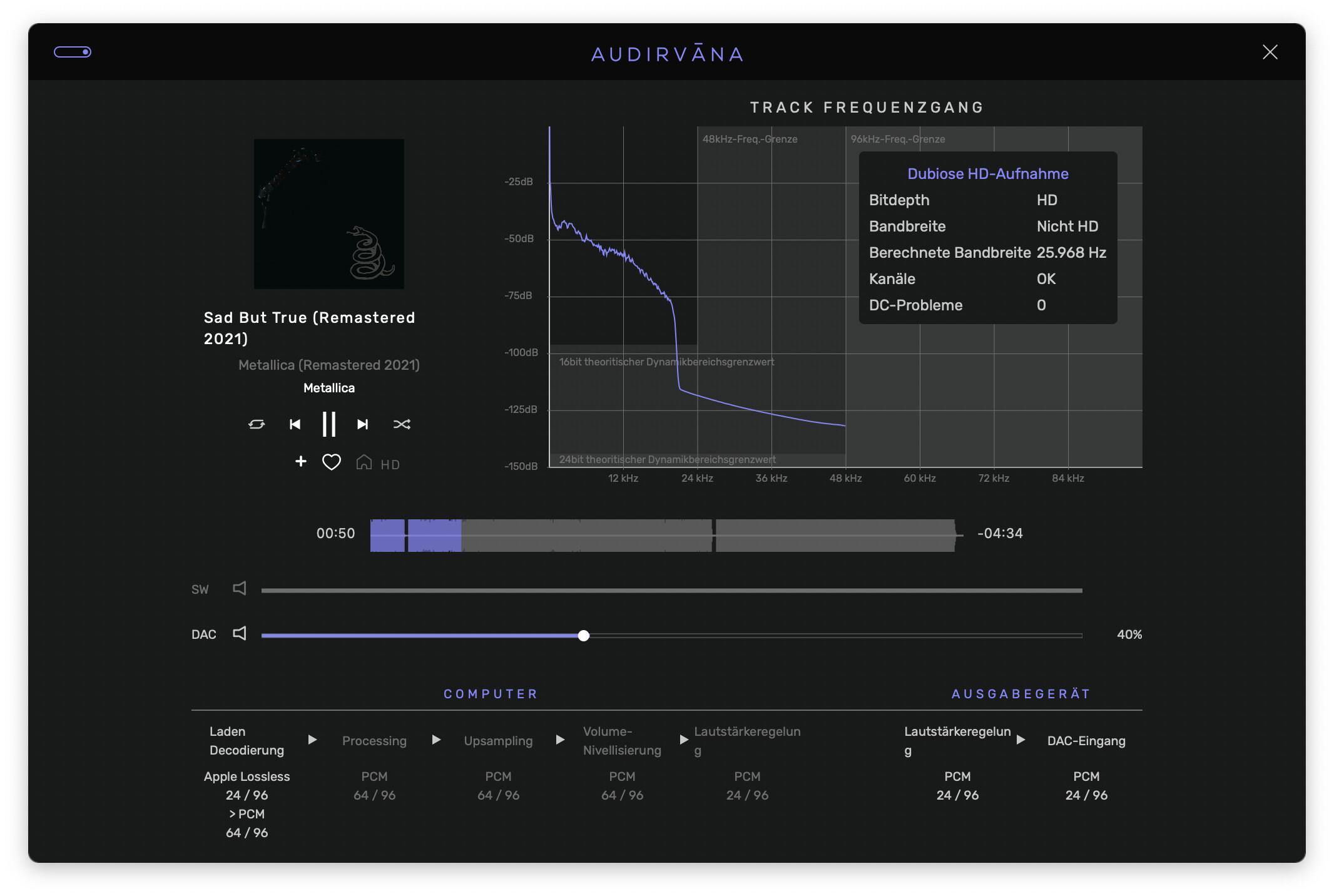
Task: Mute the SW volume speaker icon
Action: click(x=240, y=588)
